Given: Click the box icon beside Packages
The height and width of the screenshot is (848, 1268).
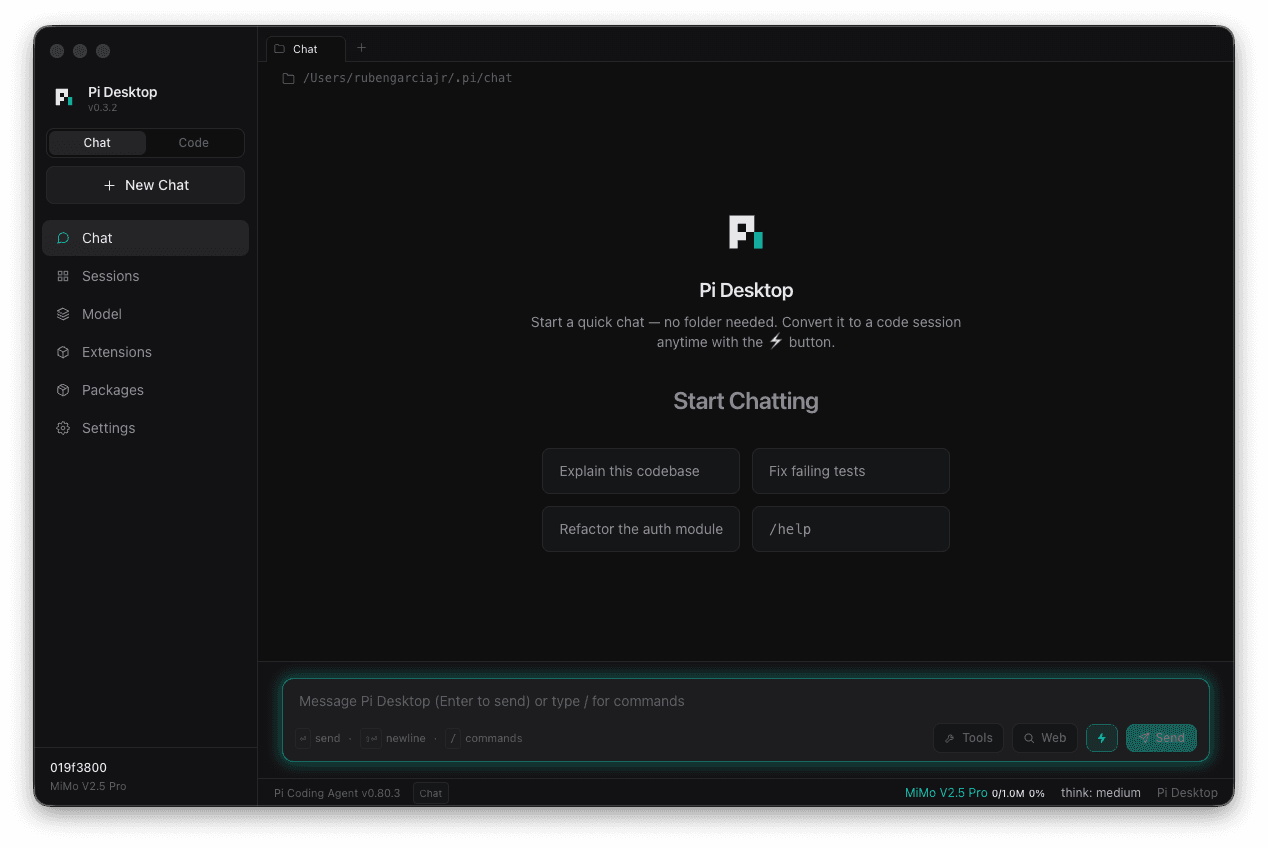Looking at the screenshot, I should [63, 390].
